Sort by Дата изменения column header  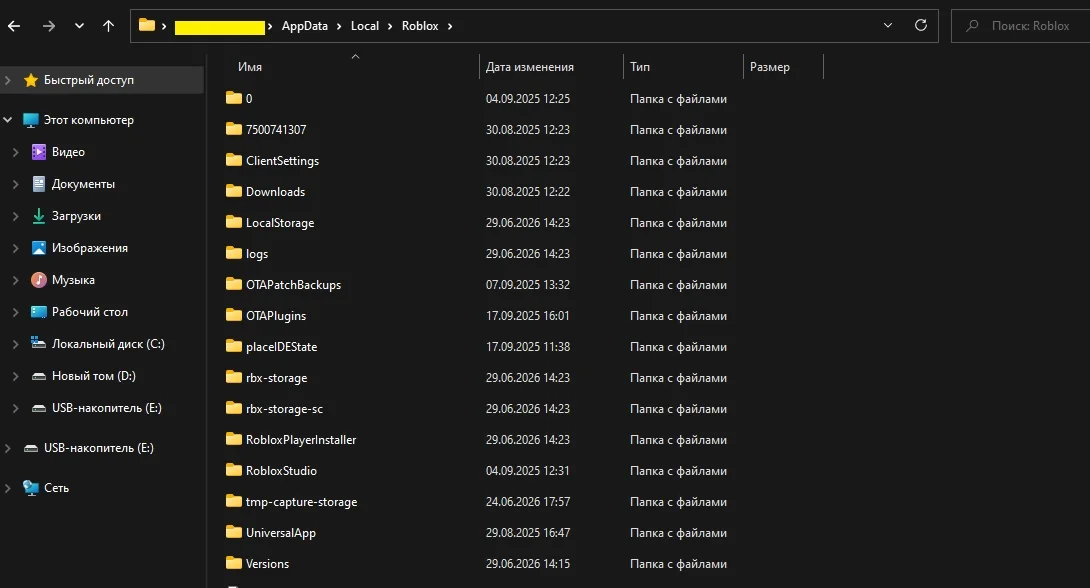point(530,67)
